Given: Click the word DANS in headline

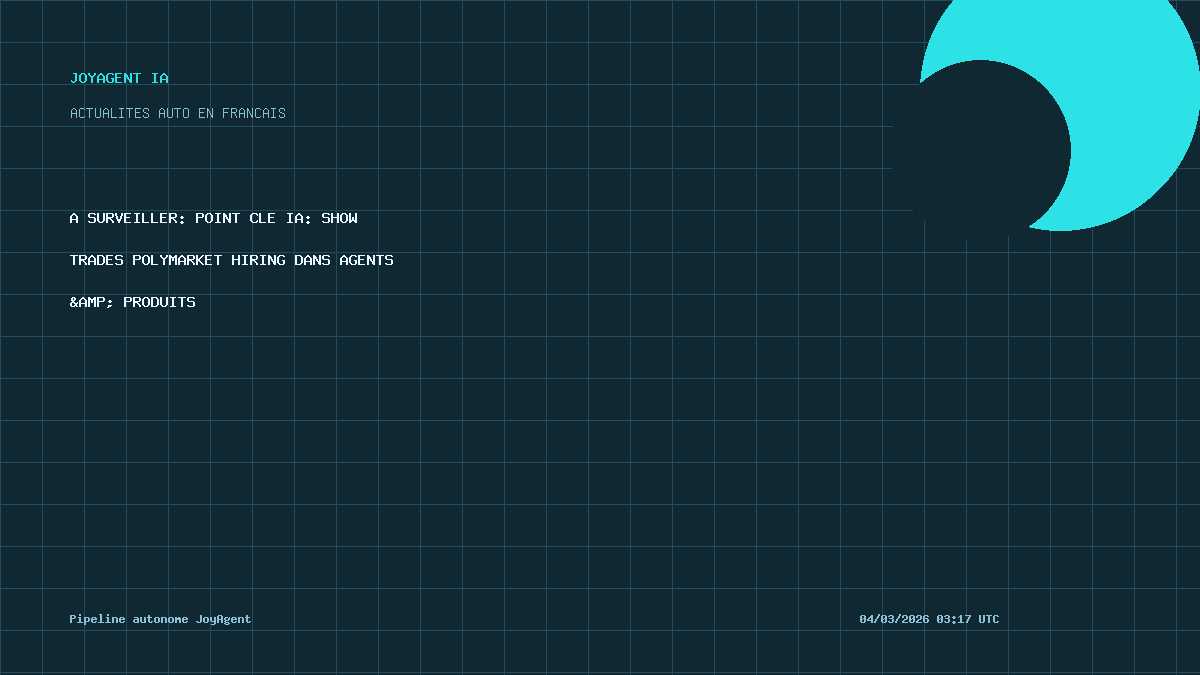Looking at the screenshot, I should 312,260.
